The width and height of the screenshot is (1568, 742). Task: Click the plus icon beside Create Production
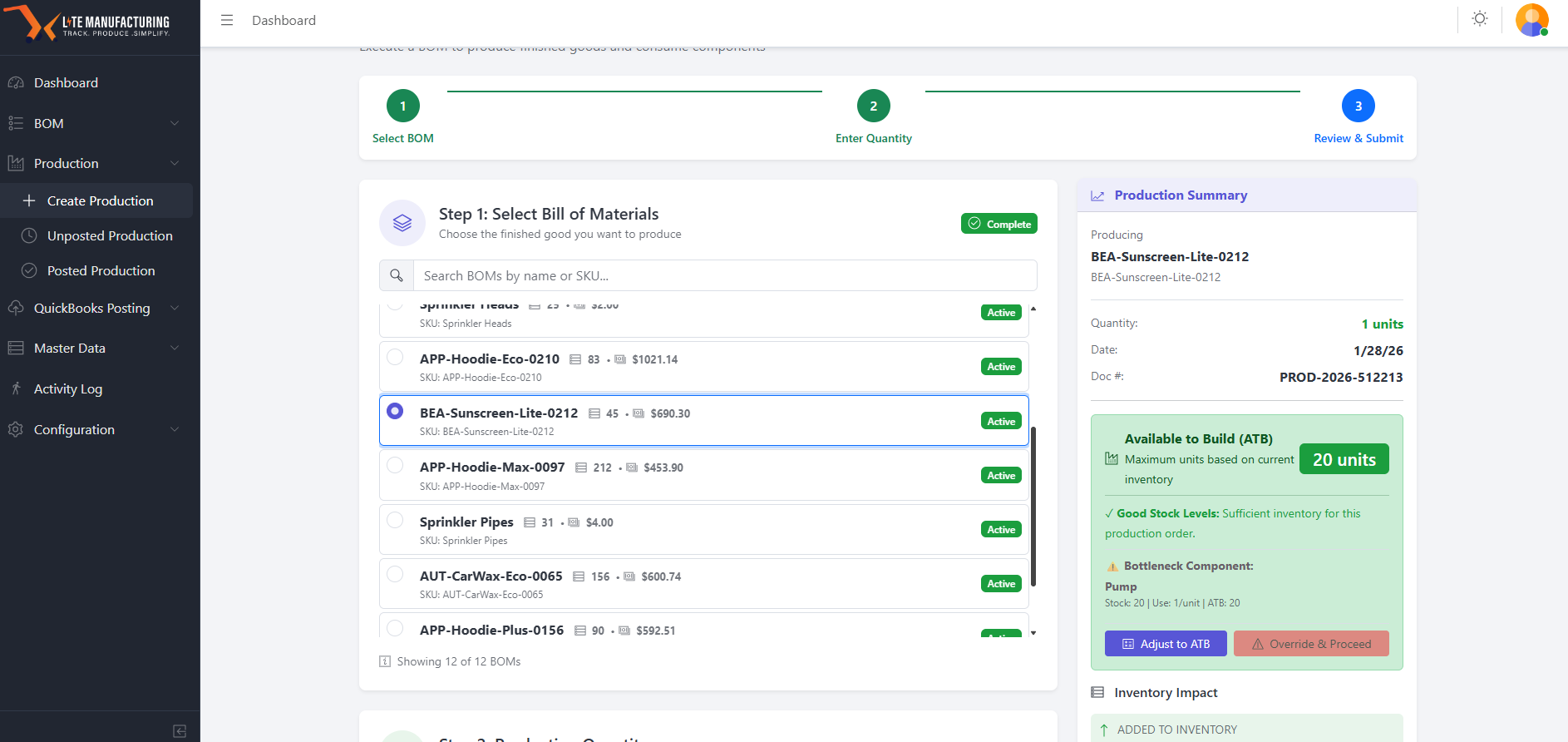[x=29, y=200]
